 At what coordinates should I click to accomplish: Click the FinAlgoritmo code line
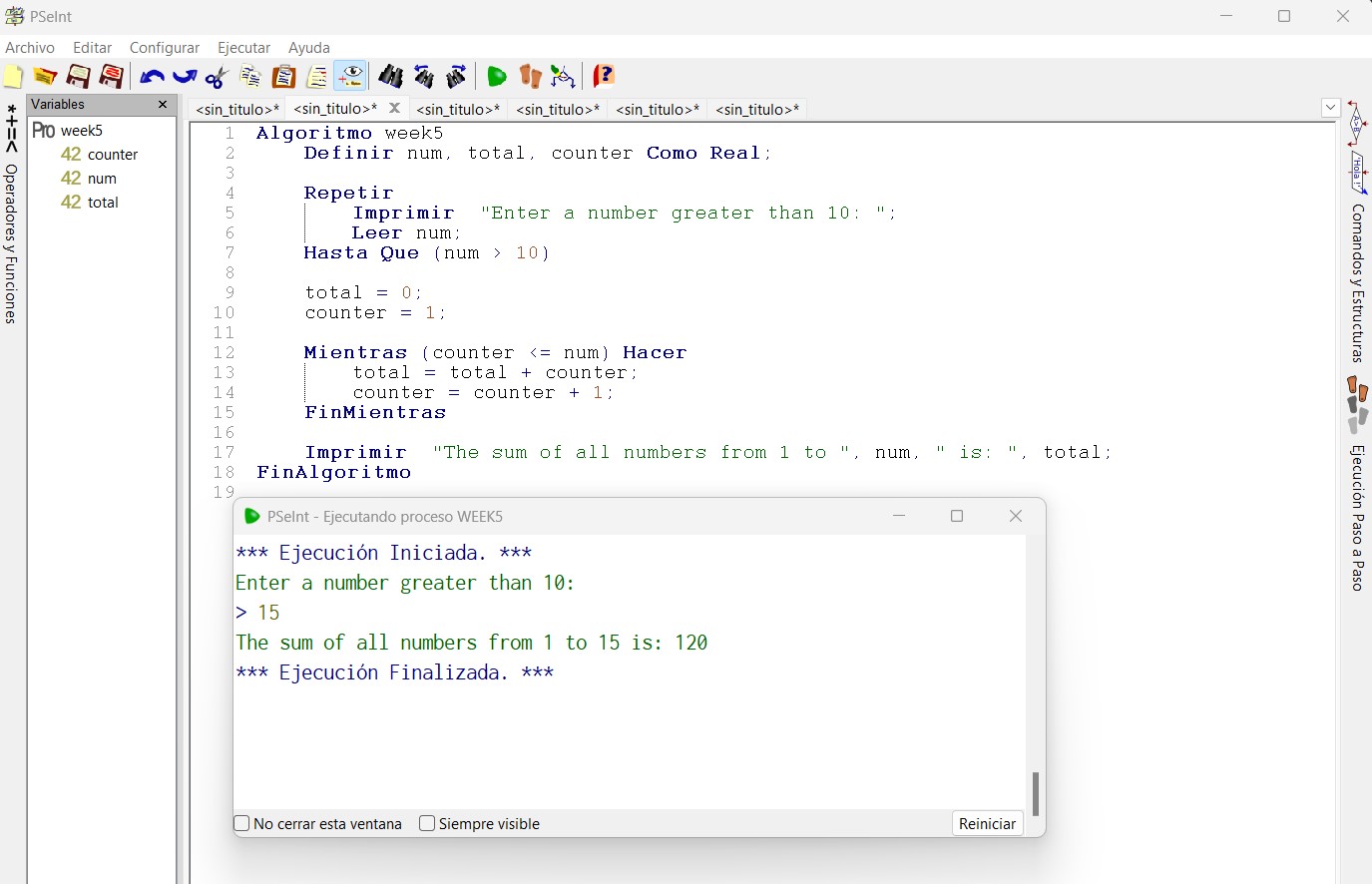(x=333, y=473)
